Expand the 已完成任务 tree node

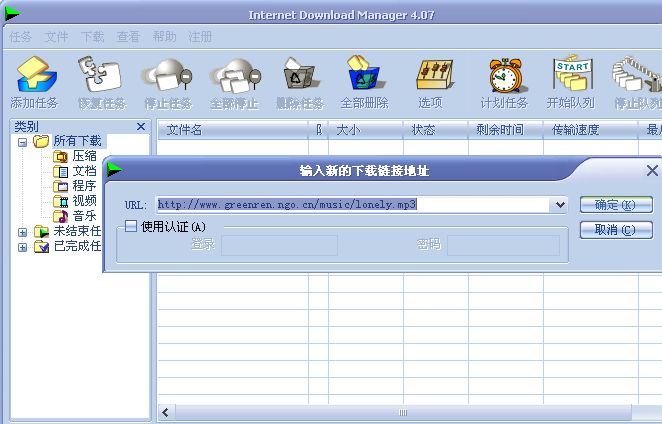[22, 247]
